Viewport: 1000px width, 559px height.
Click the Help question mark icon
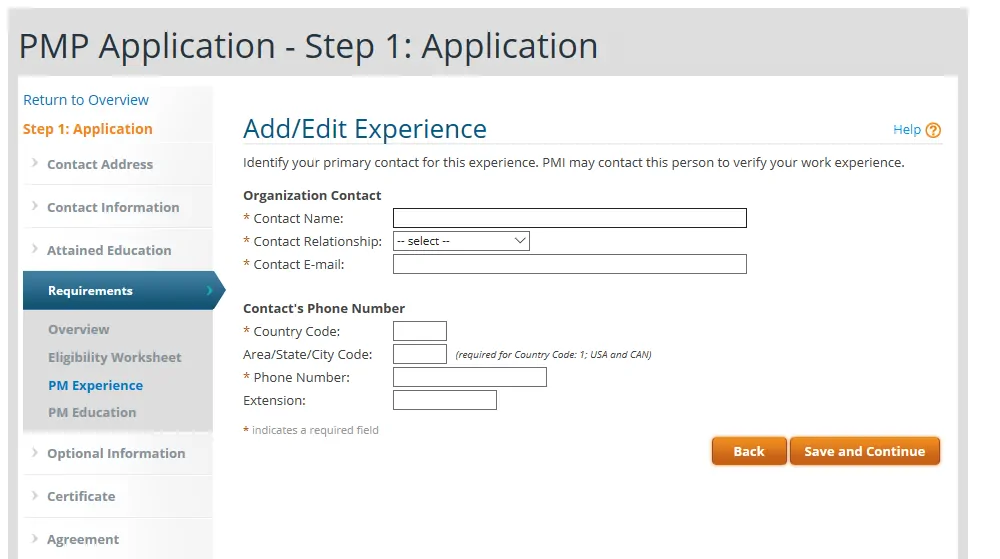(933, 130)
